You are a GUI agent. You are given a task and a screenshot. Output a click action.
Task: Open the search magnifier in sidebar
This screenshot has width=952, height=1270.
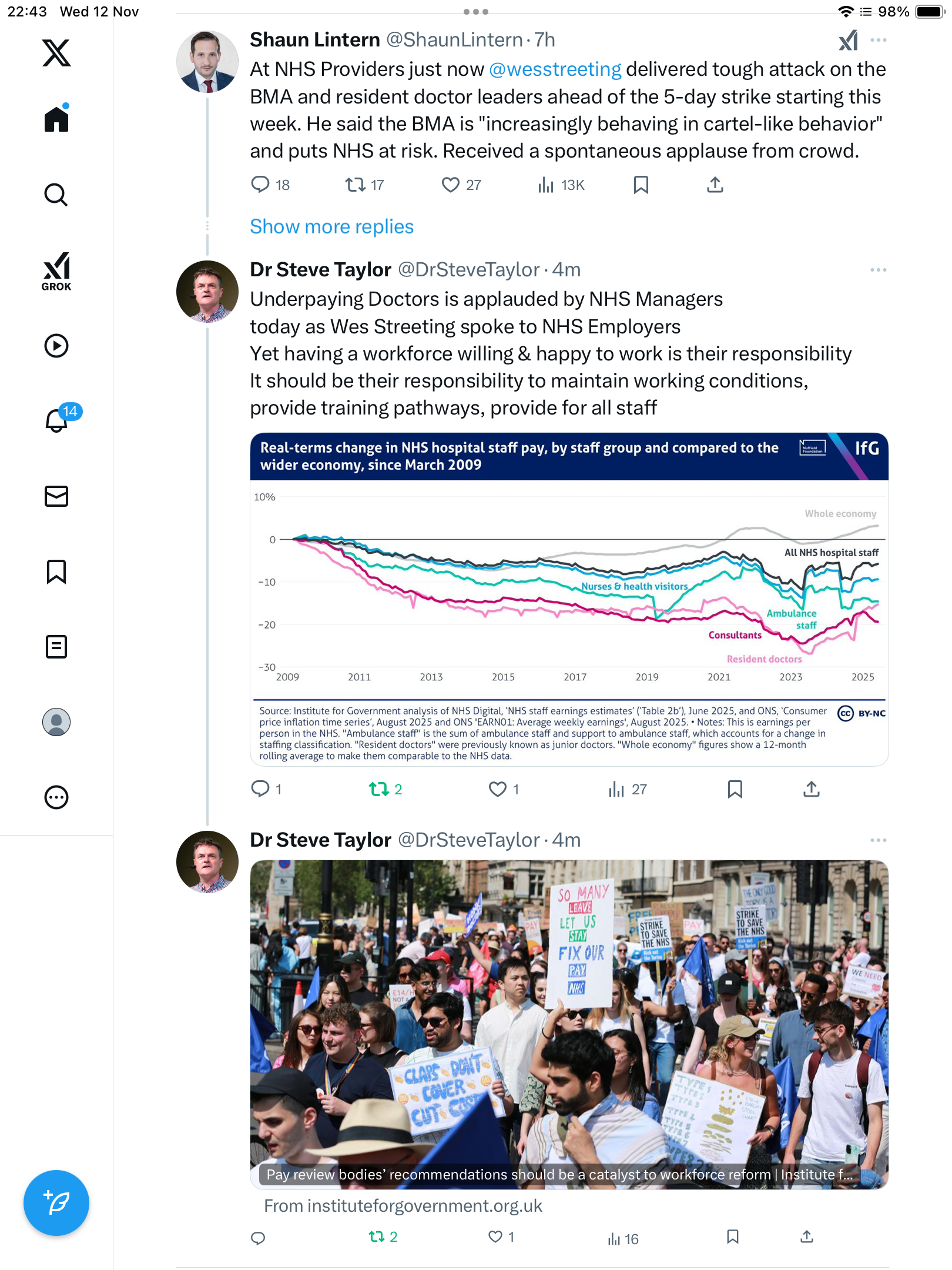[x=56, y=195]
